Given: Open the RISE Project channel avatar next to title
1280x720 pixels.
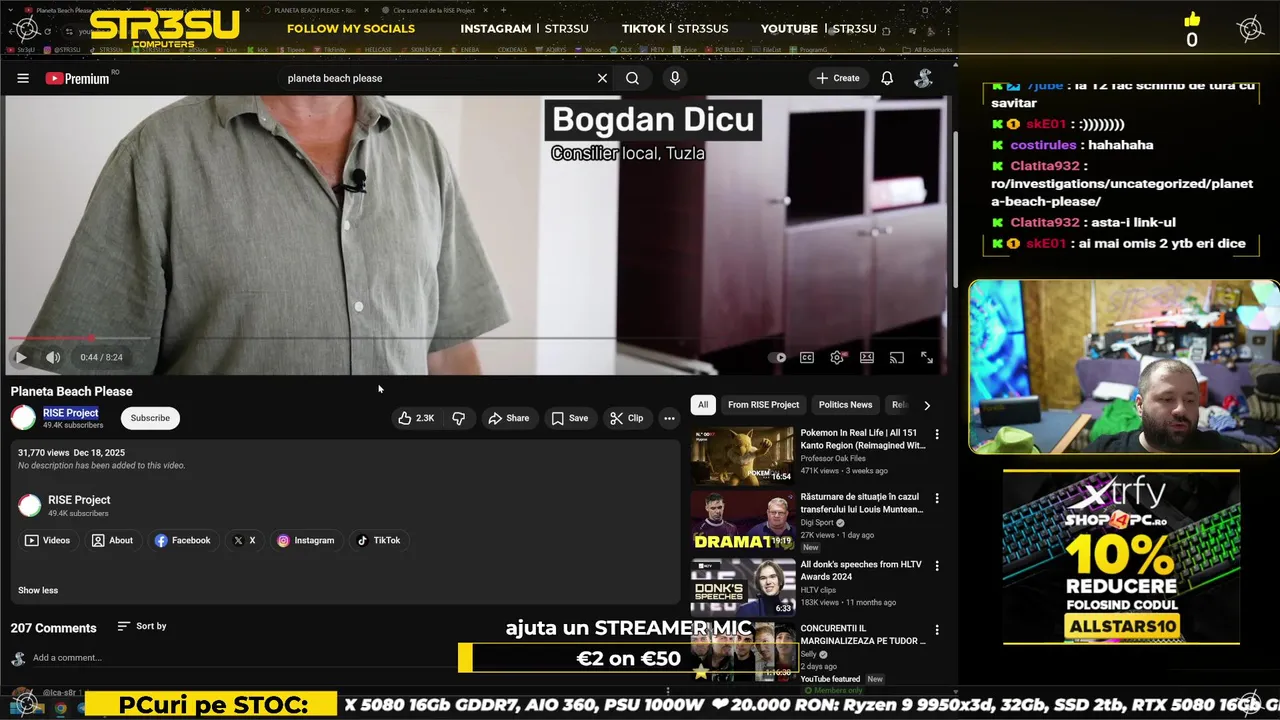Looking at the screenshot, I should pos(23,418).
